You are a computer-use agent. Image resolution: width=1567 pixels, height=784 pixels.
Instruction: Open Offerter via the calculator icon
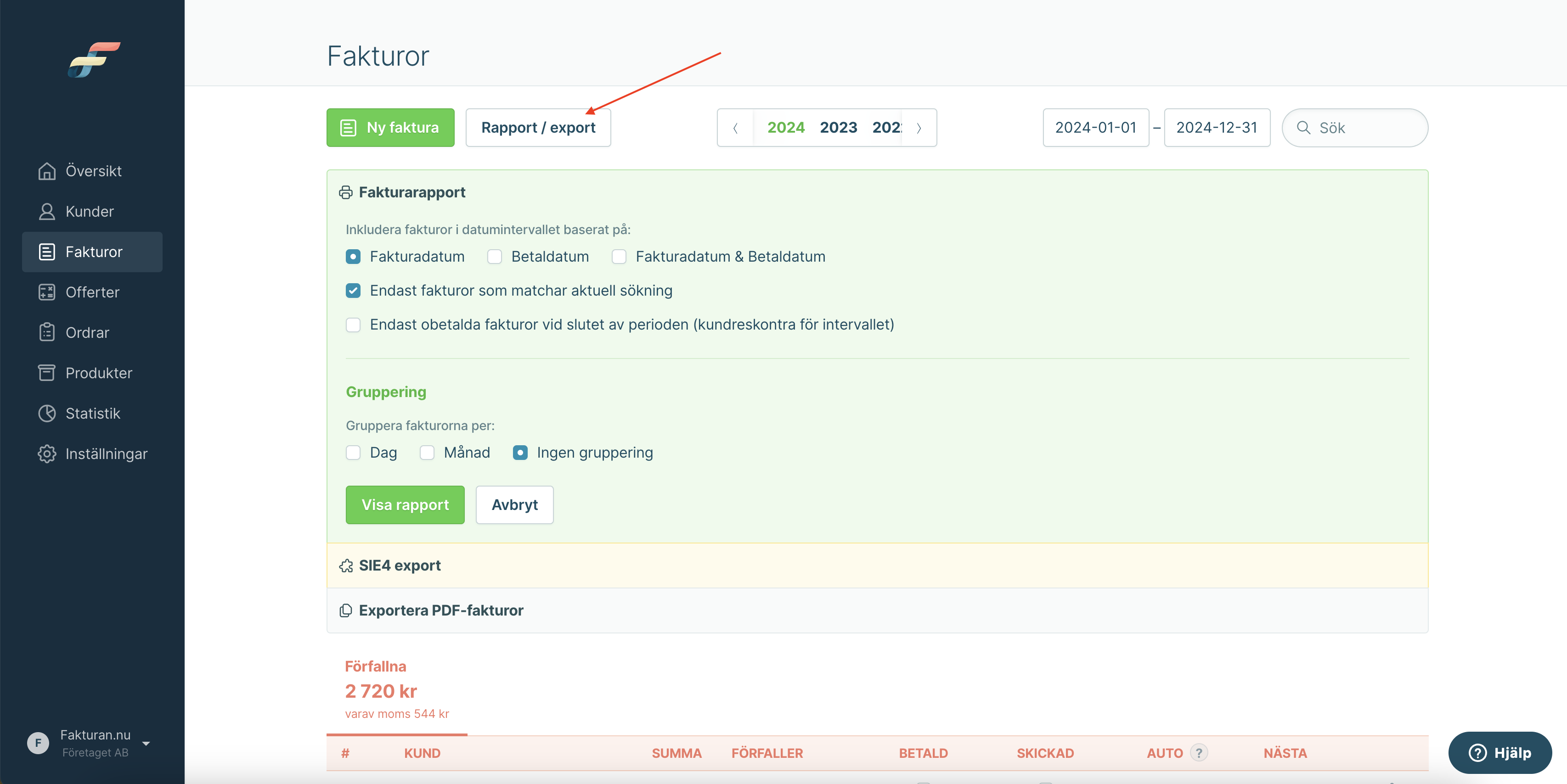coord(47,292)
